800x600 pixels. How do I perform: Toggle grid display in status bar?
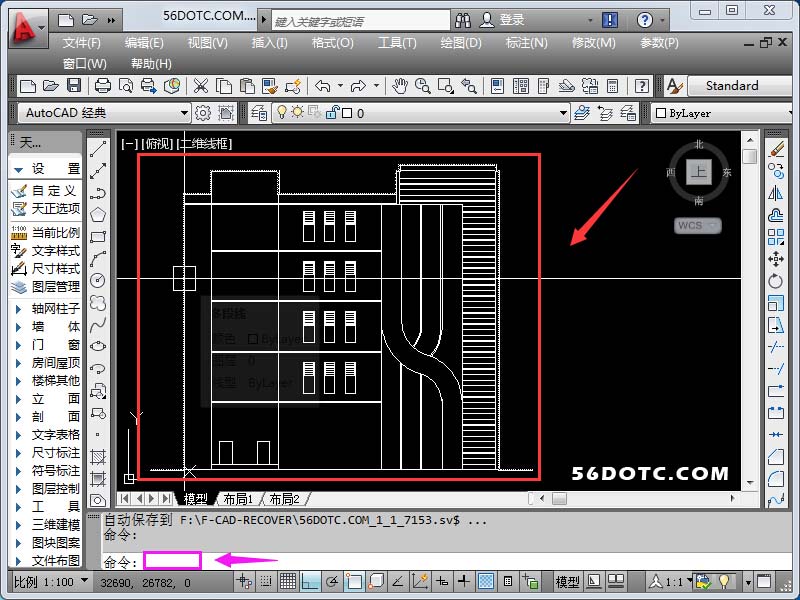point(287,582)
